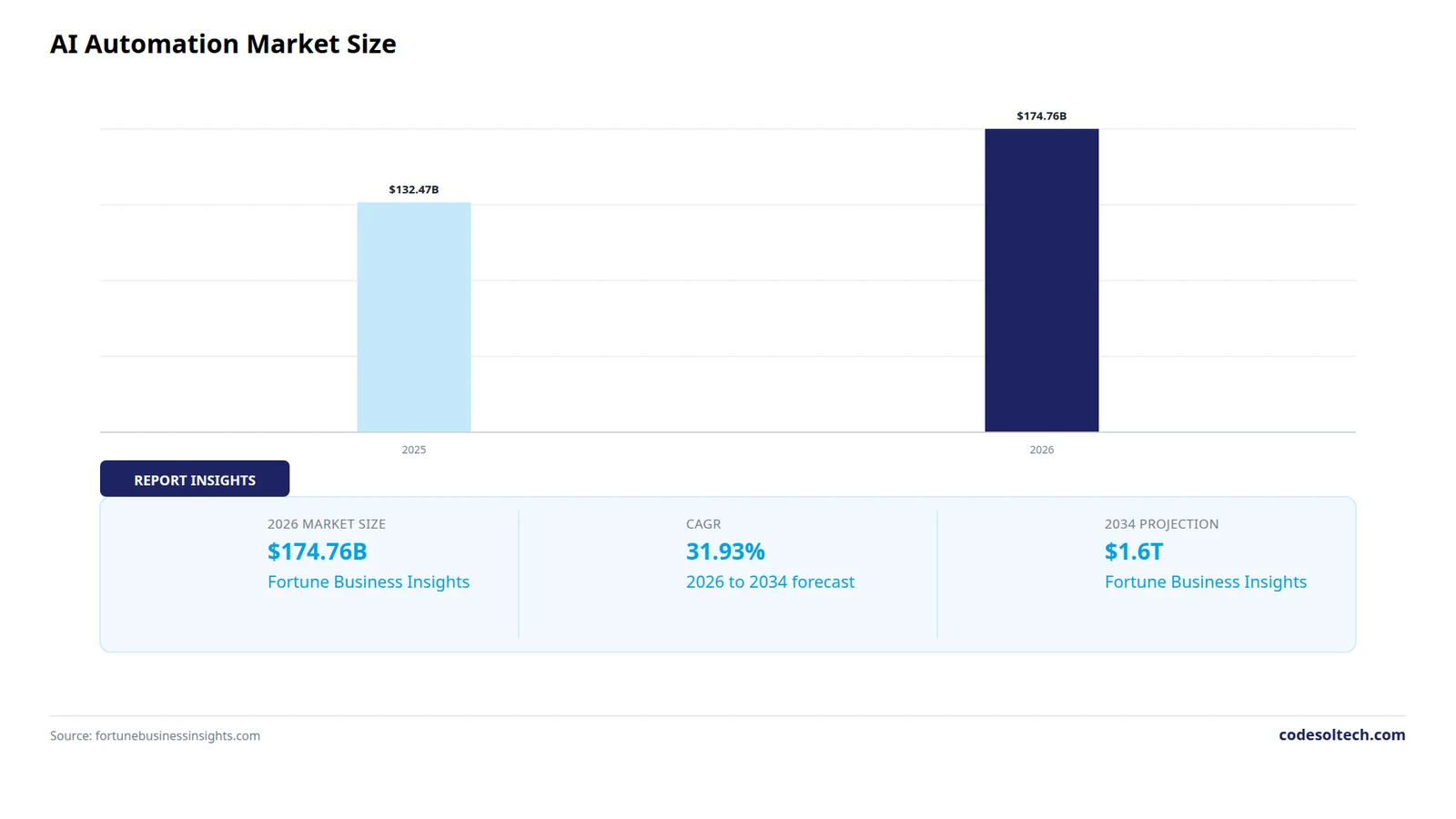Viewport: 1456px width, 819px height.
Task: Click the 2034 PROJECTION heading
Action: tap(1161, 524)
